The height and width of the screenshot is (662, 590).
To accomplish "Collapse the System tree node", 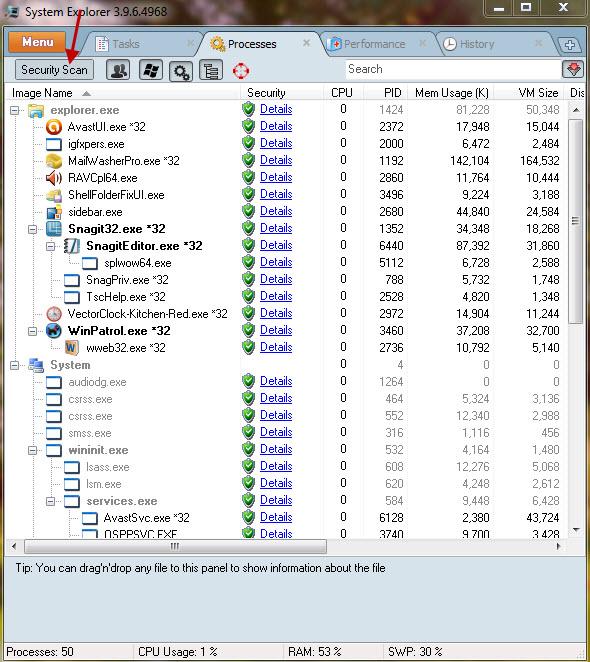I will coord(15,365).
